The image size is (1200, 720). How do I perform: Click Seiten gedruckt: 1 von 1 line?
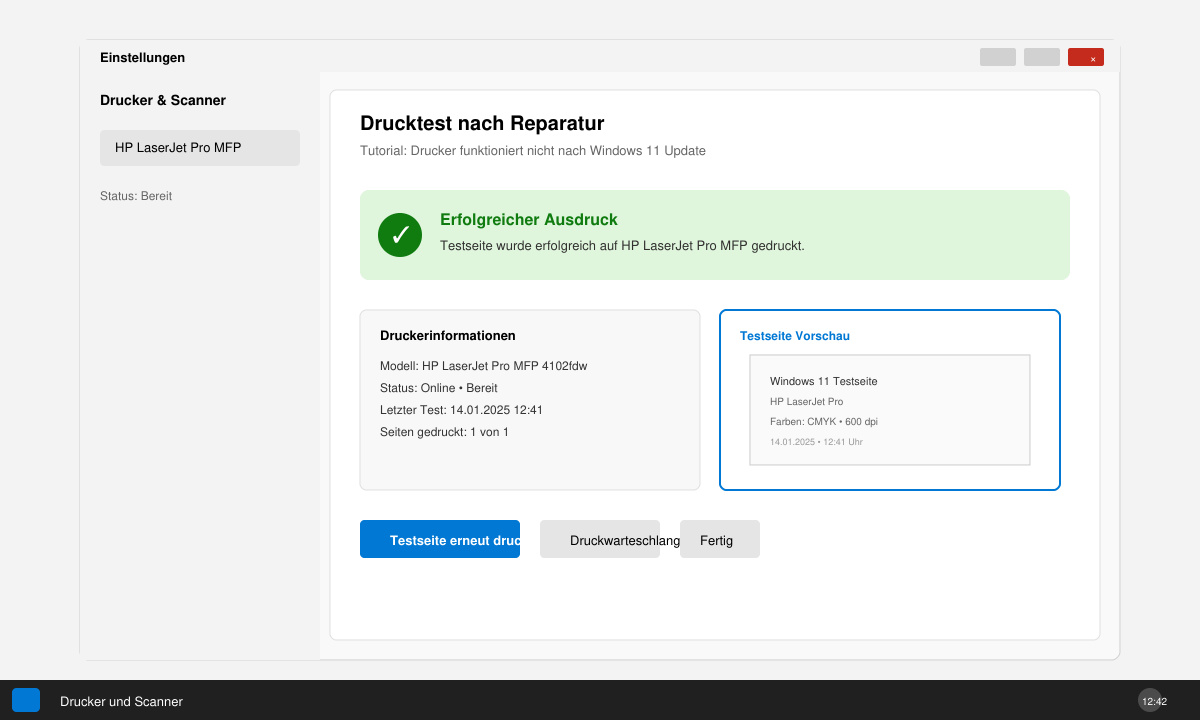point(444,432)
